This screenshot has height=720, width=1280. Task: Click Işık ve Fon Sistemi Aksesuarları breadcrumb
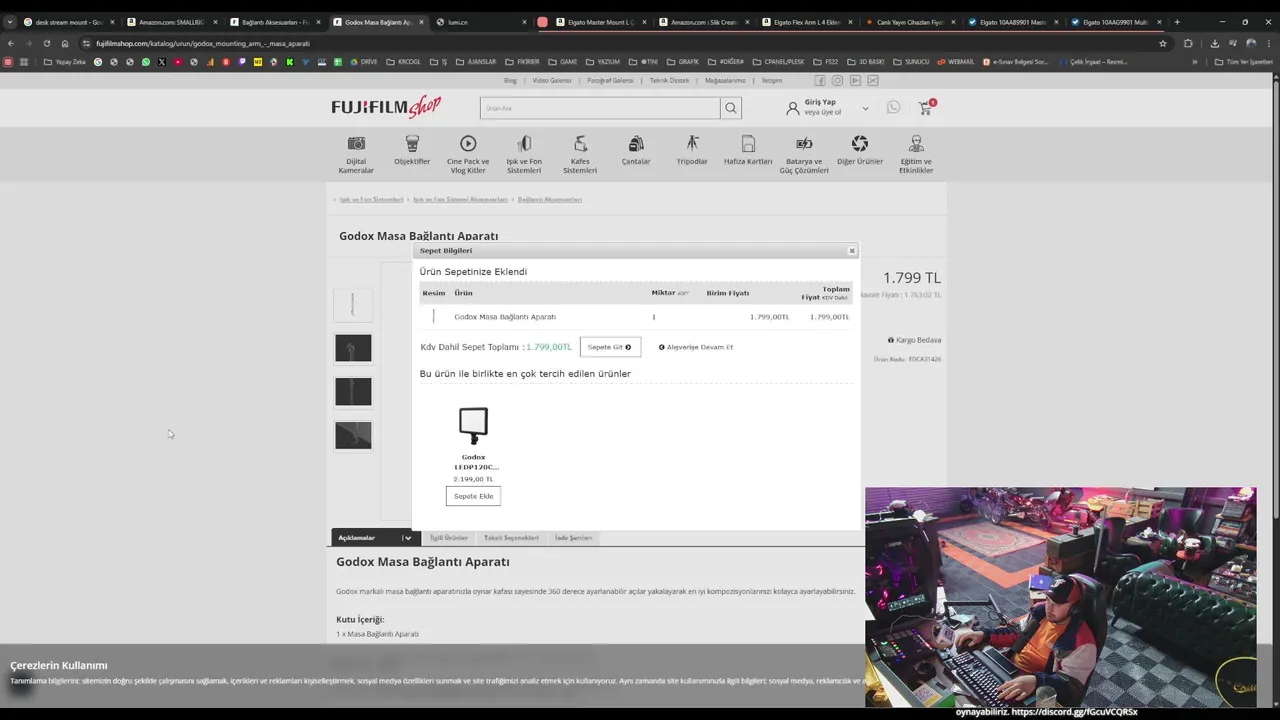tap(460, 200)
